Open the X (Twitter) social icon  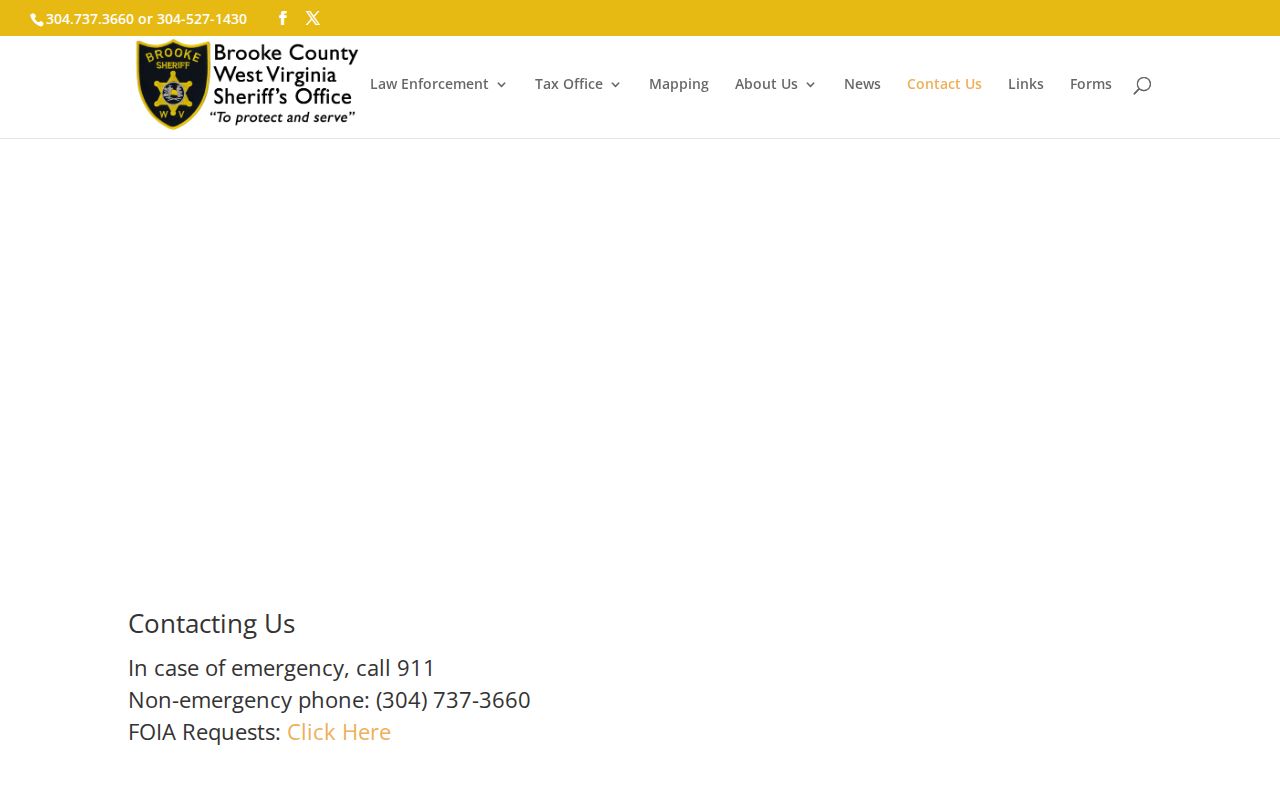(313, 18)
